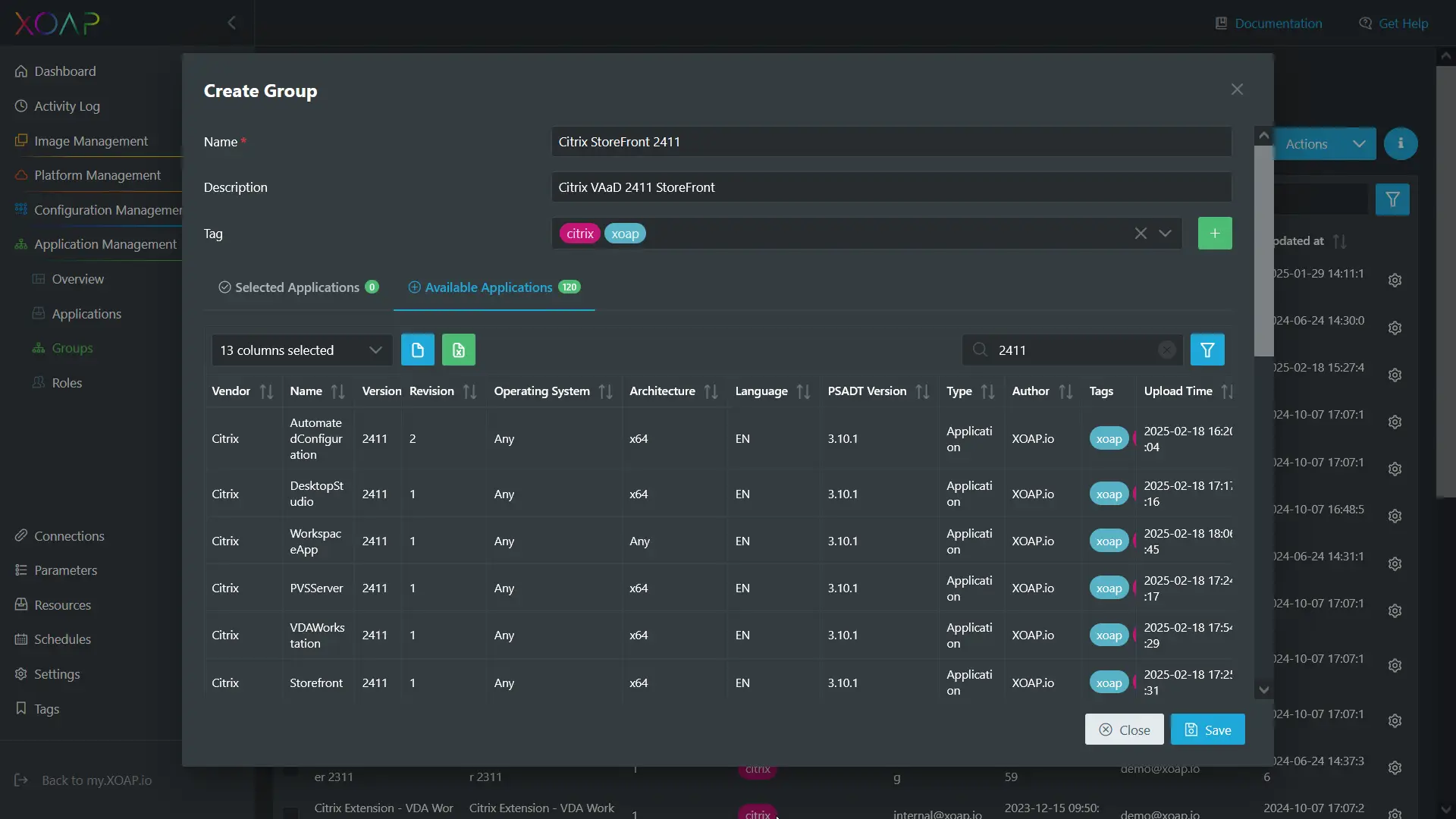
Task: Click the round info icon button
Action: pyautogui.click(x=1400, y=144)
